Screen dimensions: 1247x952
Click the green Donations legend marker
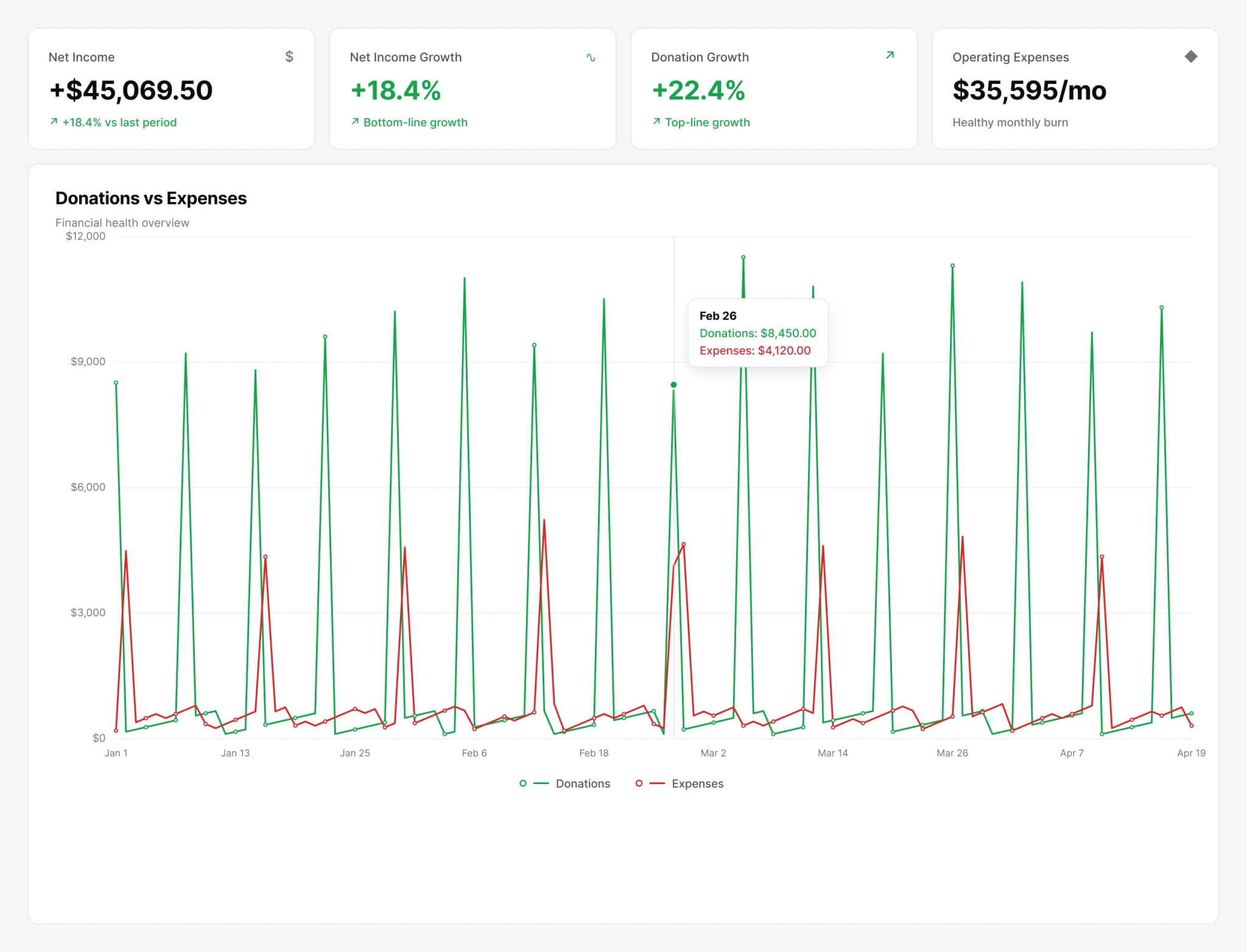pyautogui.click(x=534, y=783)
